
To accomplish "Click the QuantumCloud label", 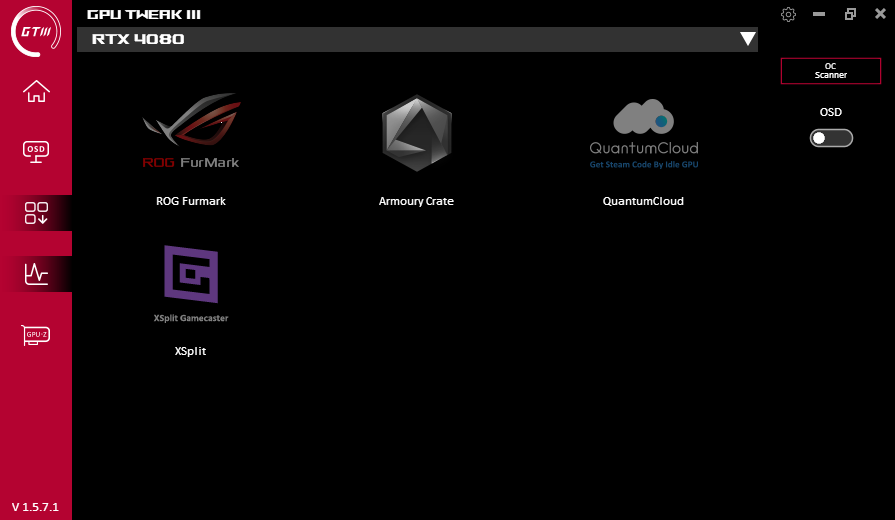I will [643, 201].
